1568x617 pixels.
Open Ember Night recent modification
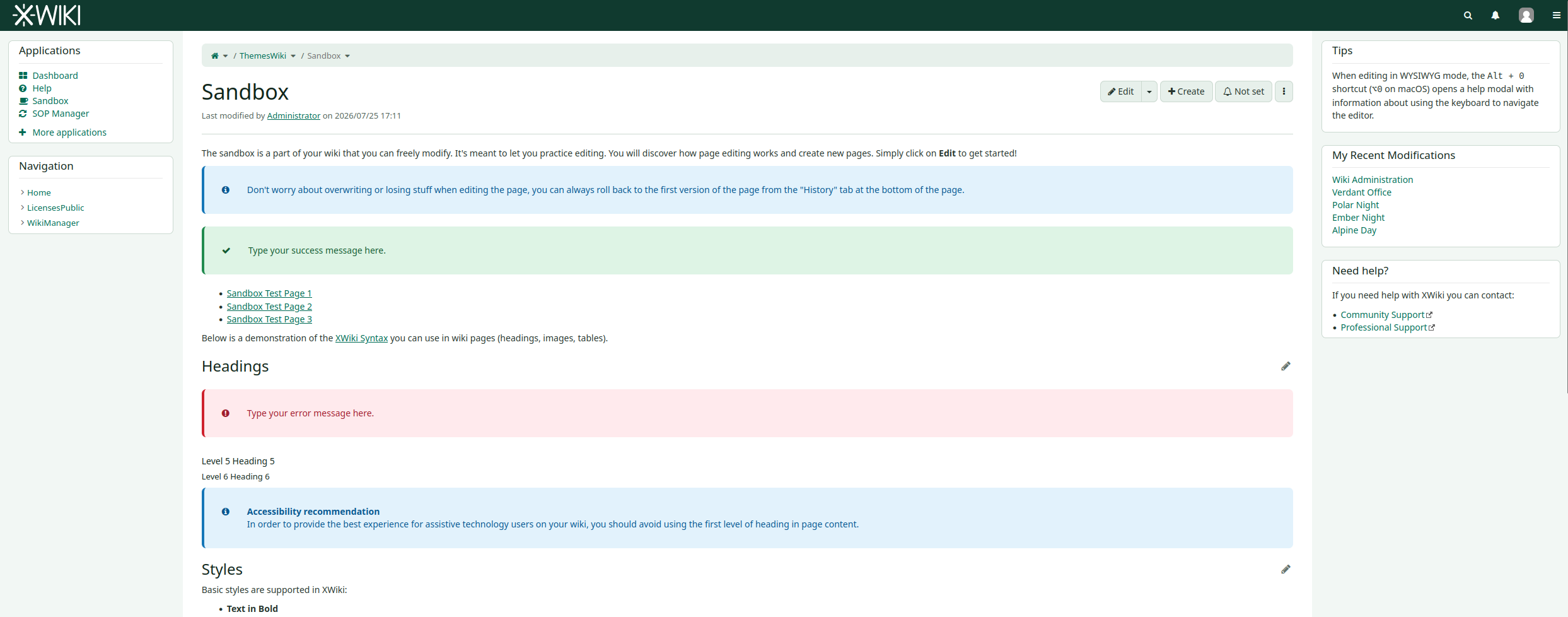(x=1358, y=218)
